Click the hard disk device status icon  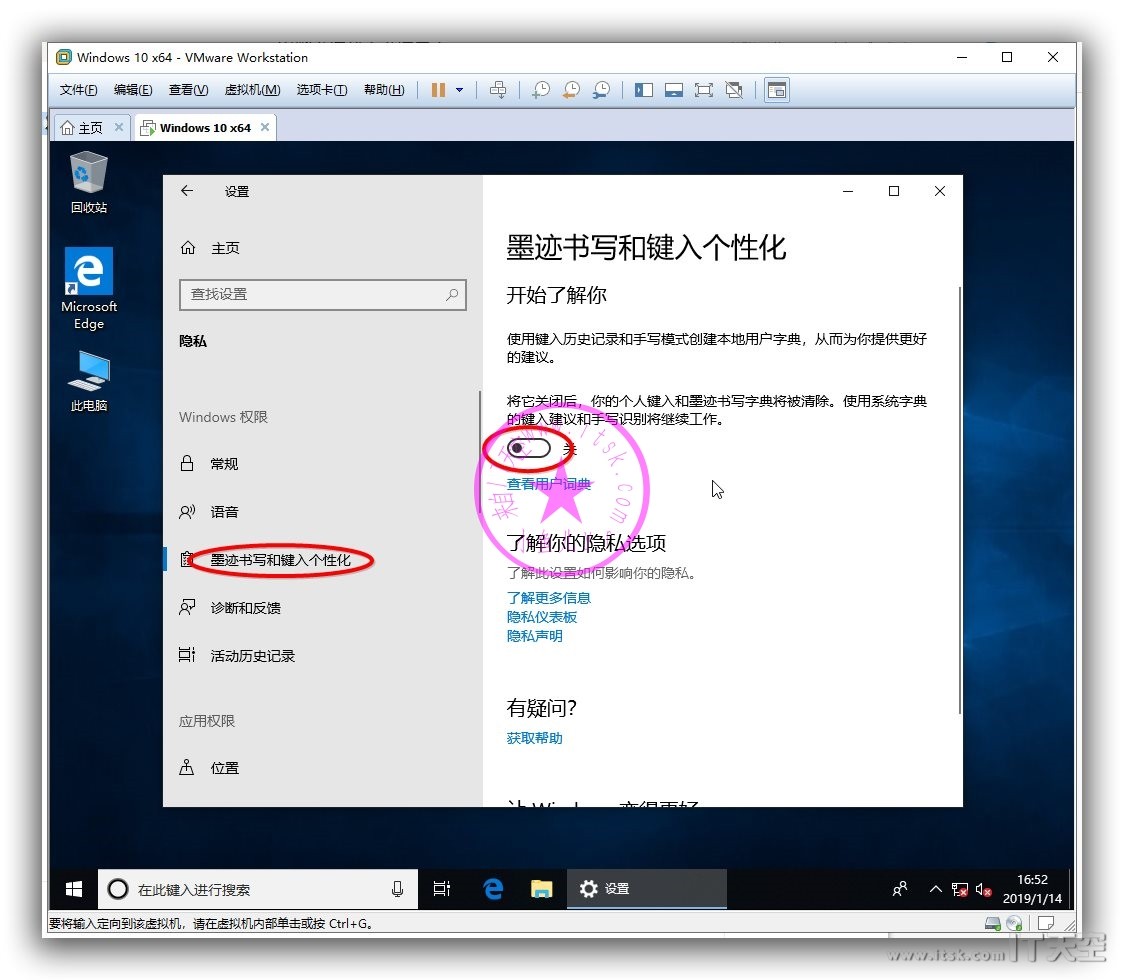[x=993, y=923]
